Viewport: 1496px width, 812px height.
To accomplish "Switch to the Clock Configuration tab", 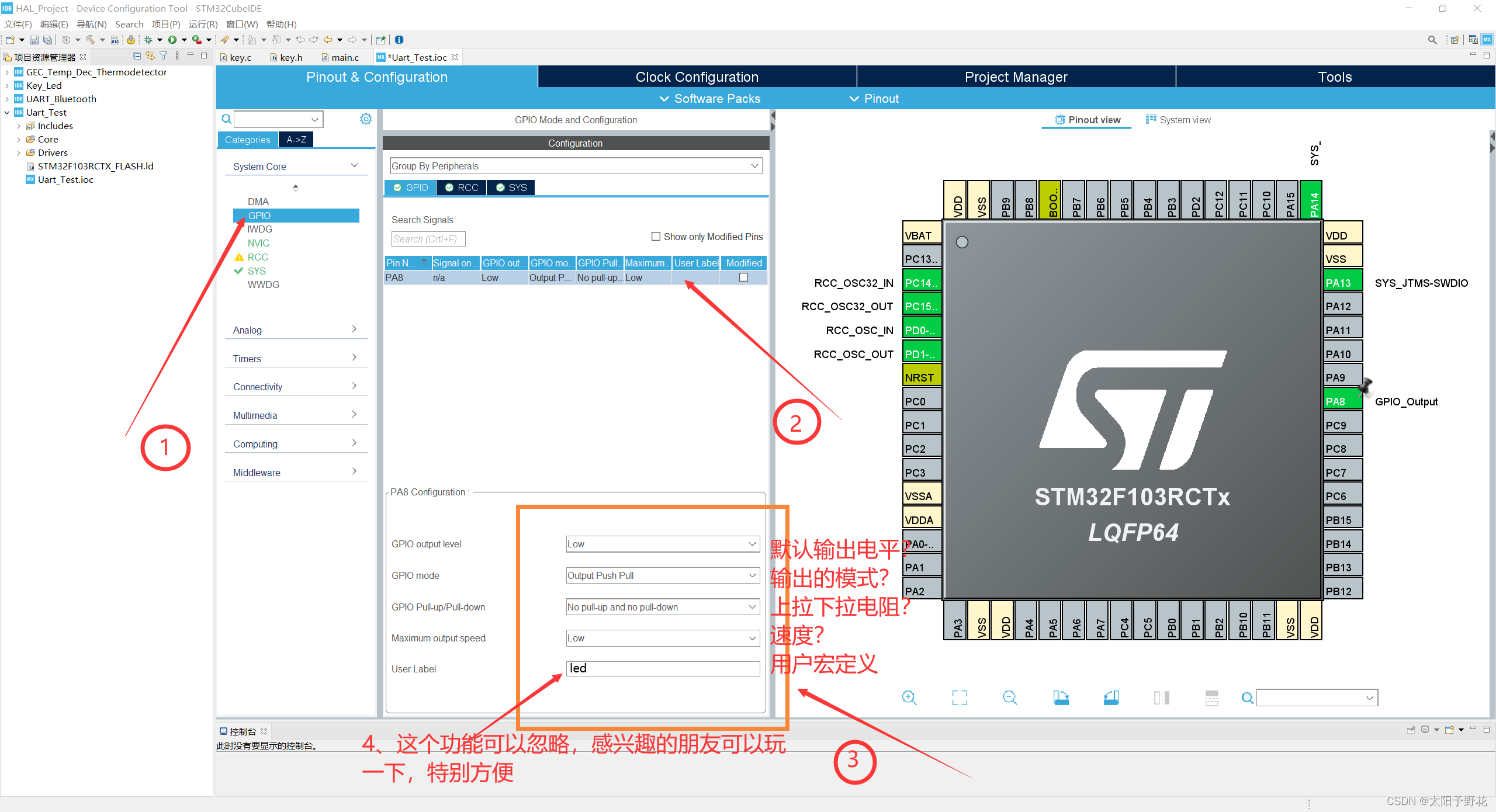I will click(x=697, y=77).
